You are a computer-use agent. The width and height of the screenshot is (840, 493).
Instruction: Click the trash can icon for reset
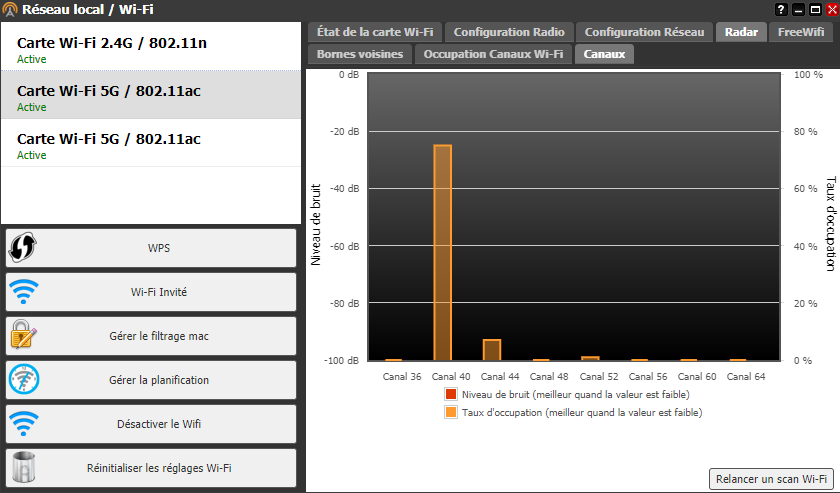(x=24, y=467)
